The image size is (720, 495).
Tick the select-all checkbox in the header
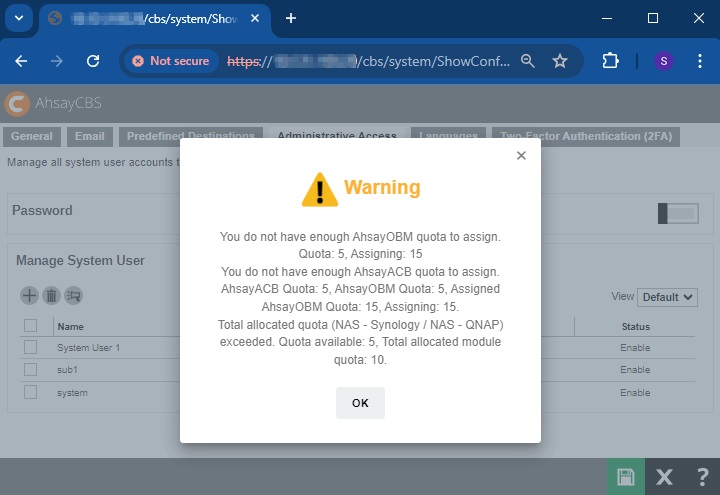[30, 326]
